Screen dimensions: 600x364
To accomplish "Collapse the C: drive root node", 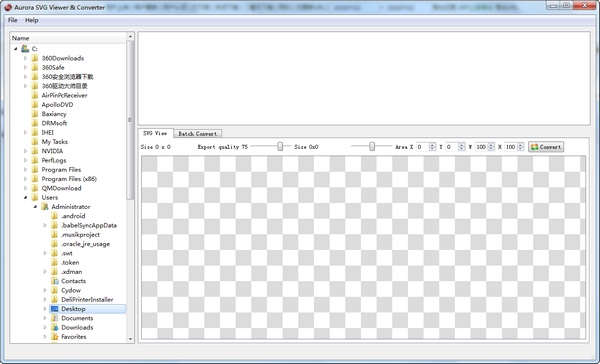I will [x=16, y=49].
